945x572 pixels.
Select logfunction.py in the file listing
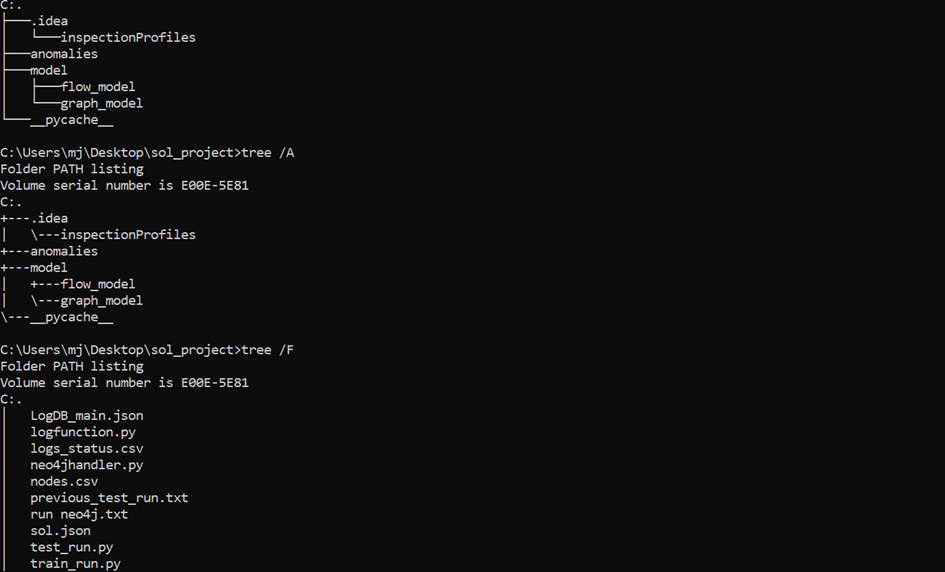[x=83, y=432]
